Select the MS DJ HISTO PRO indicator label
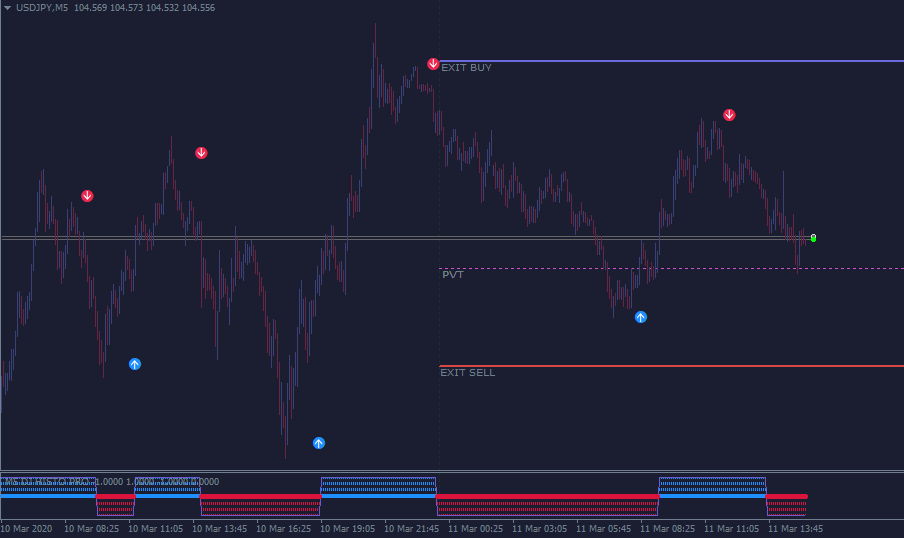 (48, 482)
